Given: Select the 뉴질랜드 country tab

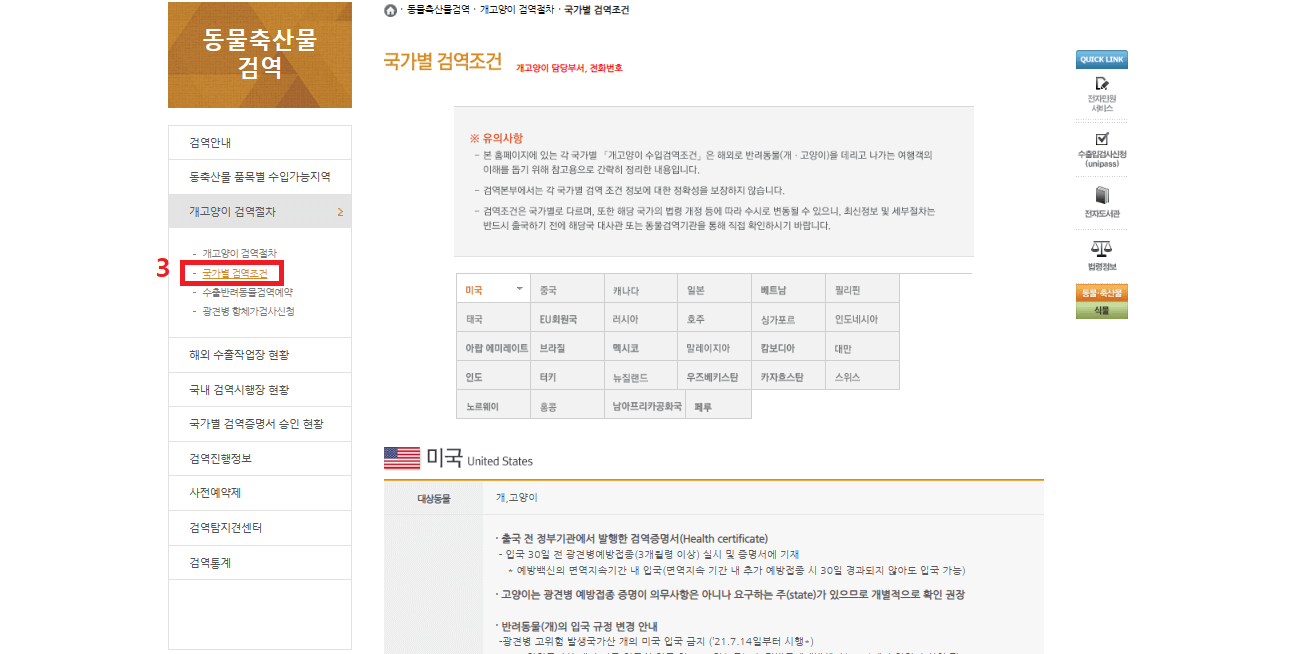Looking at the screenshot, I should pyautogui.click(x=640, y=377).
